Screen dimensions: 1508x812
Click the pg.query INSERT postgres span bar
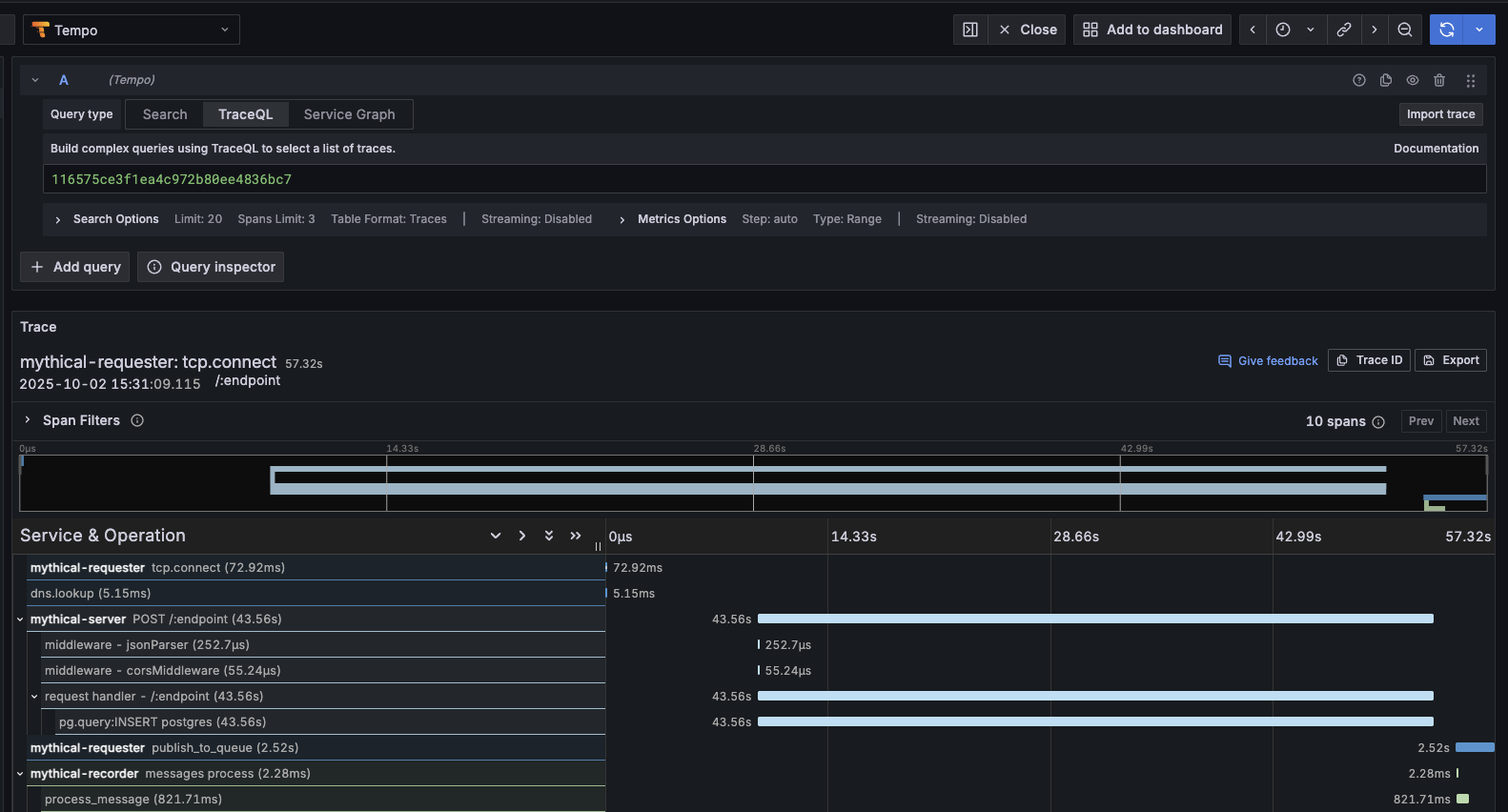coord(1094,721)
